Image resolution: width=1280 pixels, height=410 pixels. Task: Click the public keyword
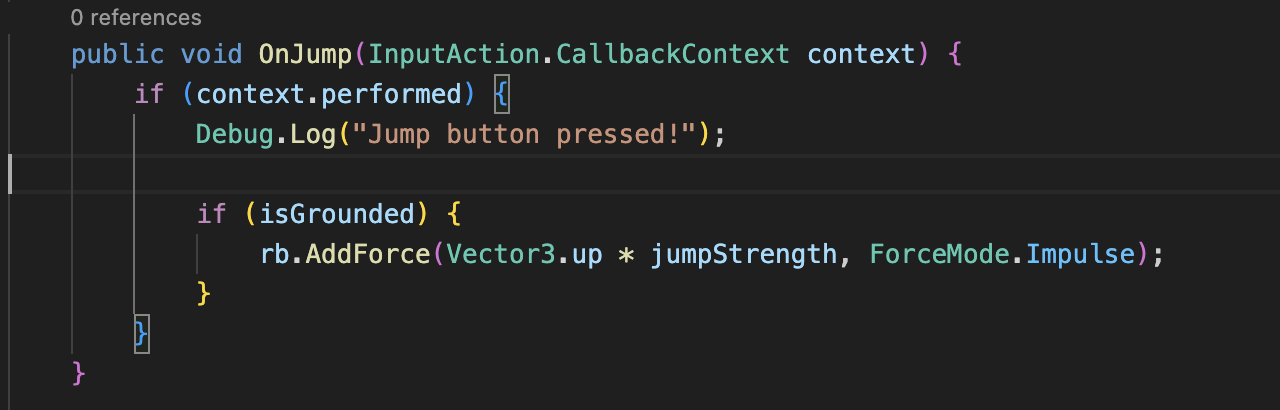pyautogui.click(x=117, y=54)
